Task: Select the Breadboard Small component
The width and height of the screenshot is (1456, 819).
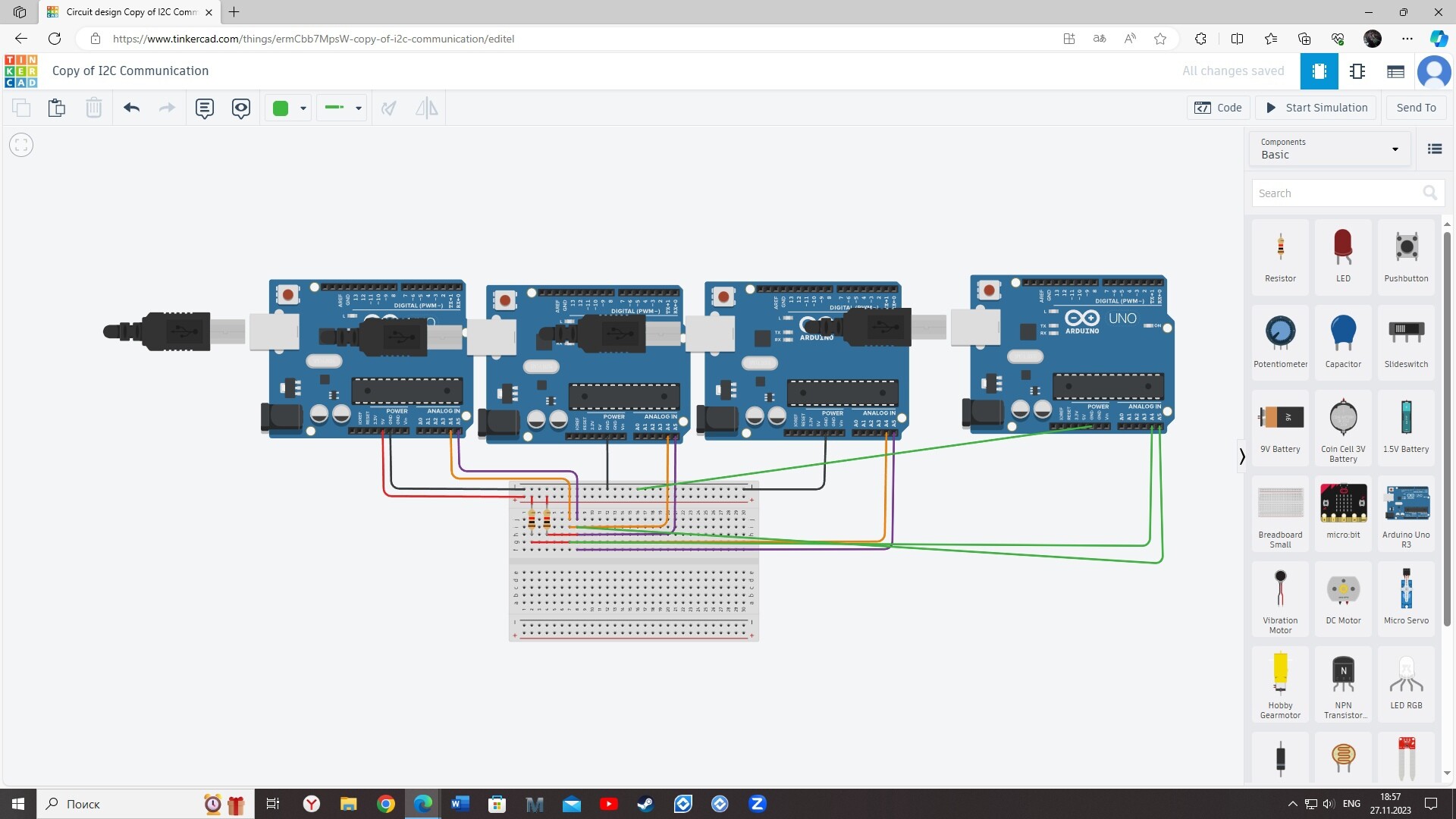Action: tap(1280, 513)
